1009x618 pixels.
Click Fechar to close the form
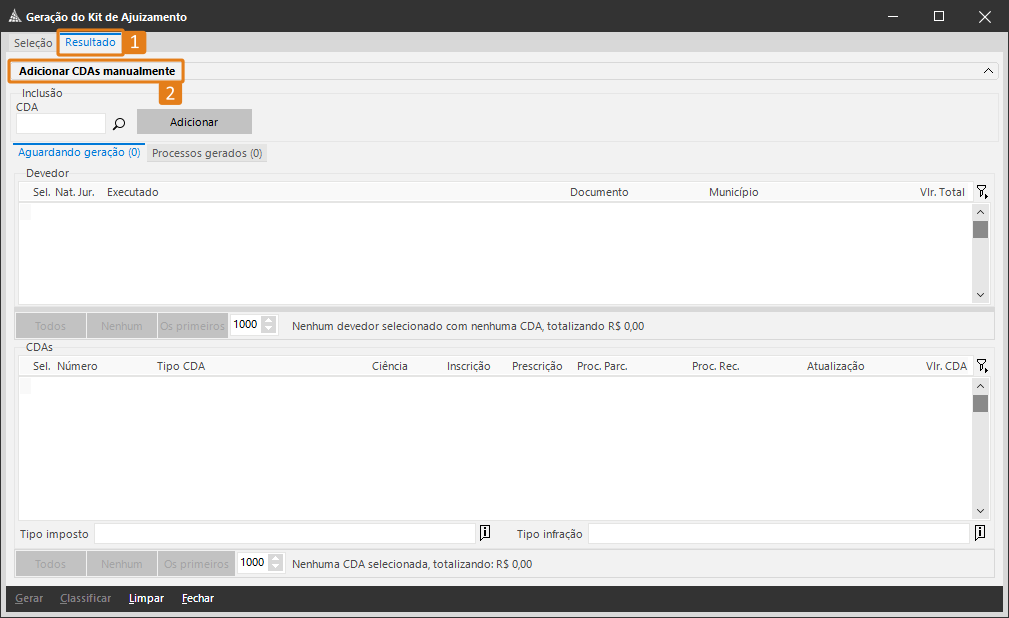coord(197,599)
